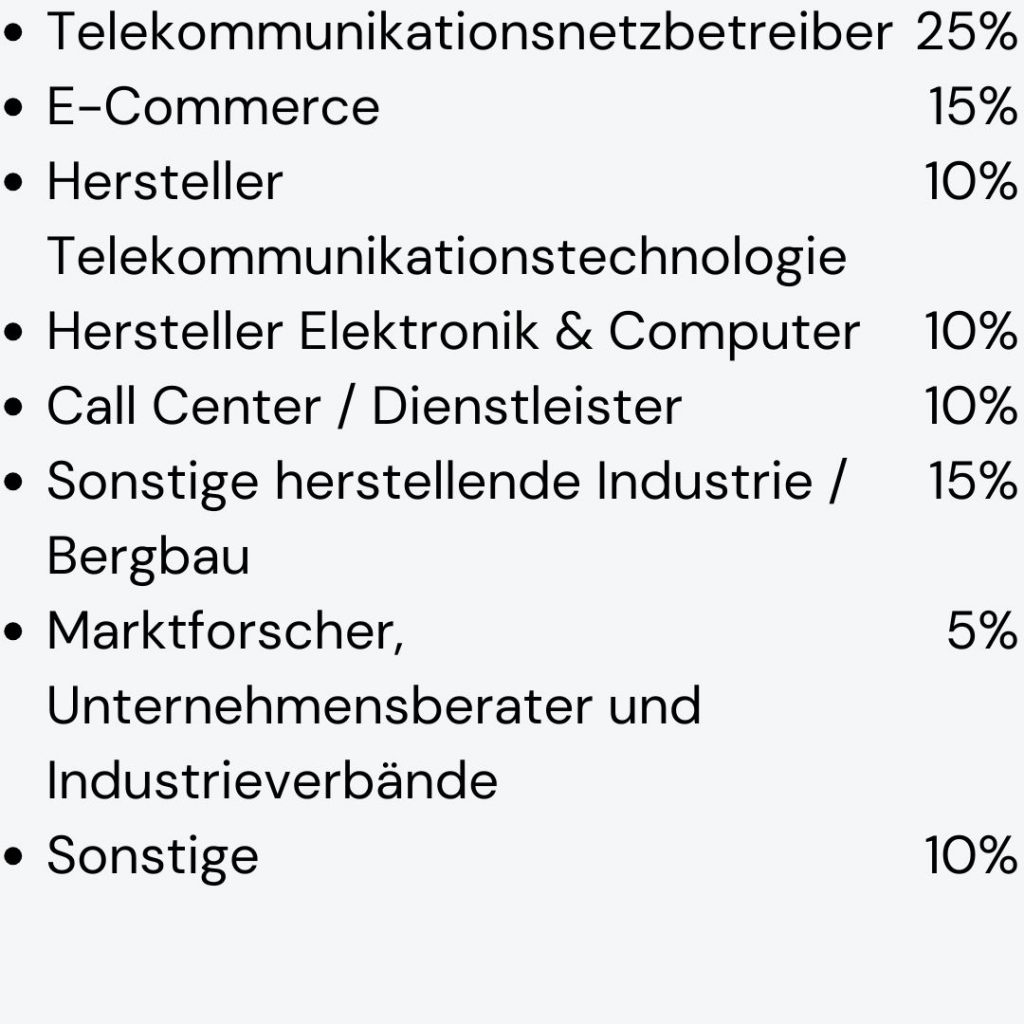
Task: Click the bullet point before Marktforscher
Action: click(x=15, y=633)
